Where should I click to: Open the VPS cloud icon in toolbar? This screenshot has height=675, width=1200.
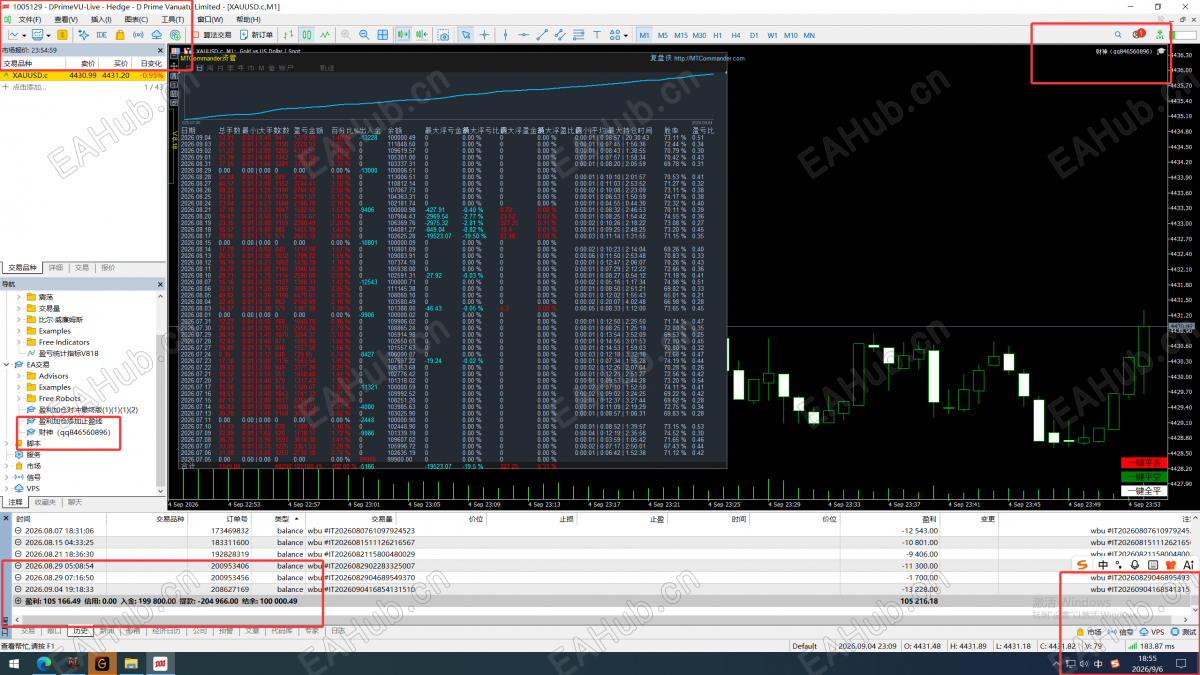click(x=156, y=35)
